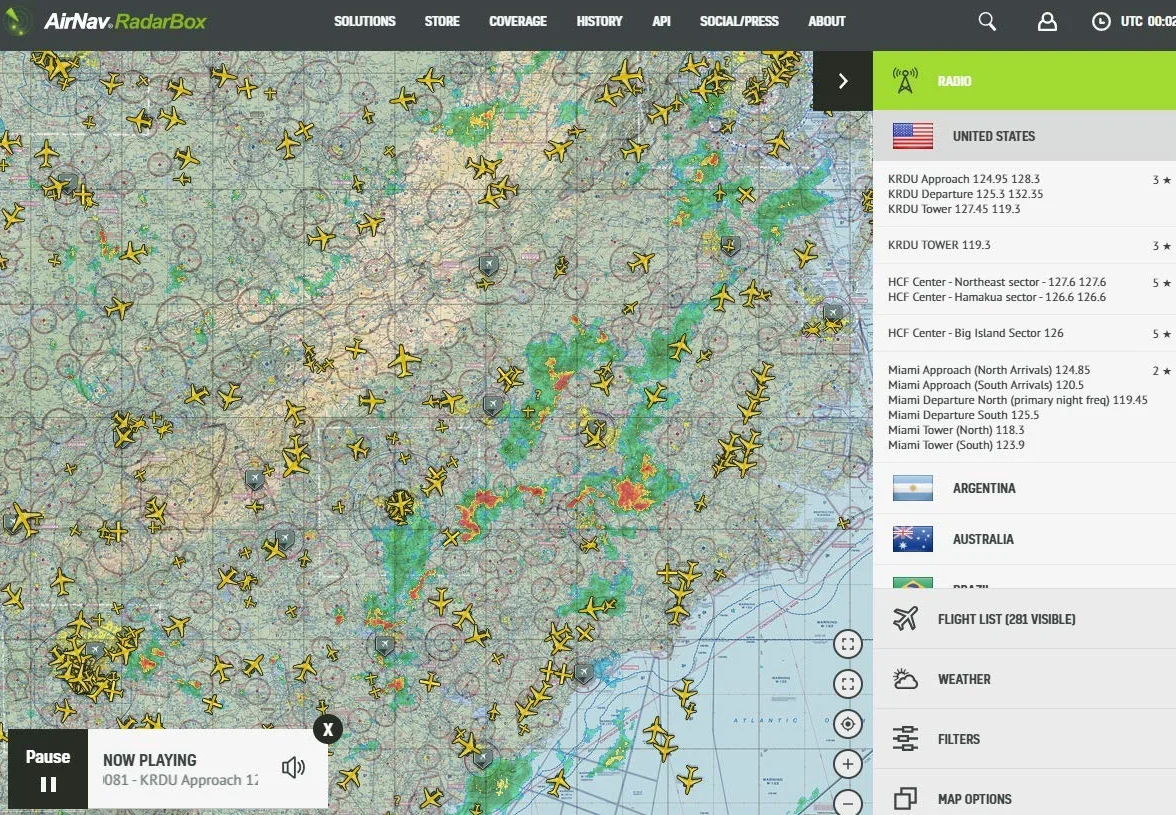Click the 3 star rating of KRDU TOWER 119.3
The image size is (1176, 815).
tap(1162, 246)
